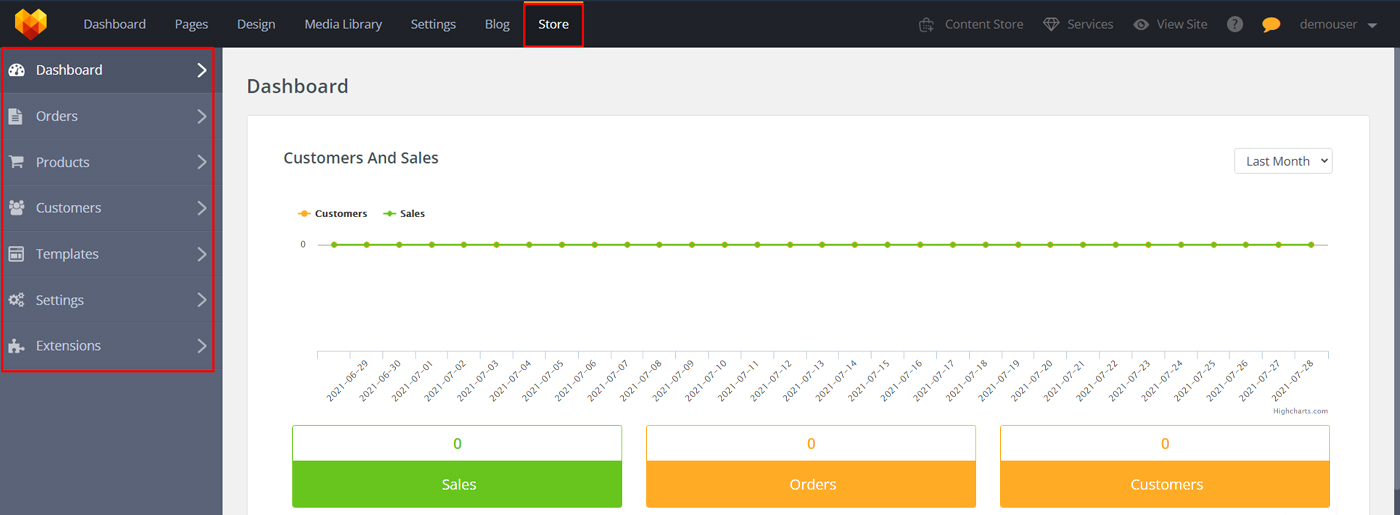Open the Content Store link
The image size is (1400, 515).
click(971, 24)
